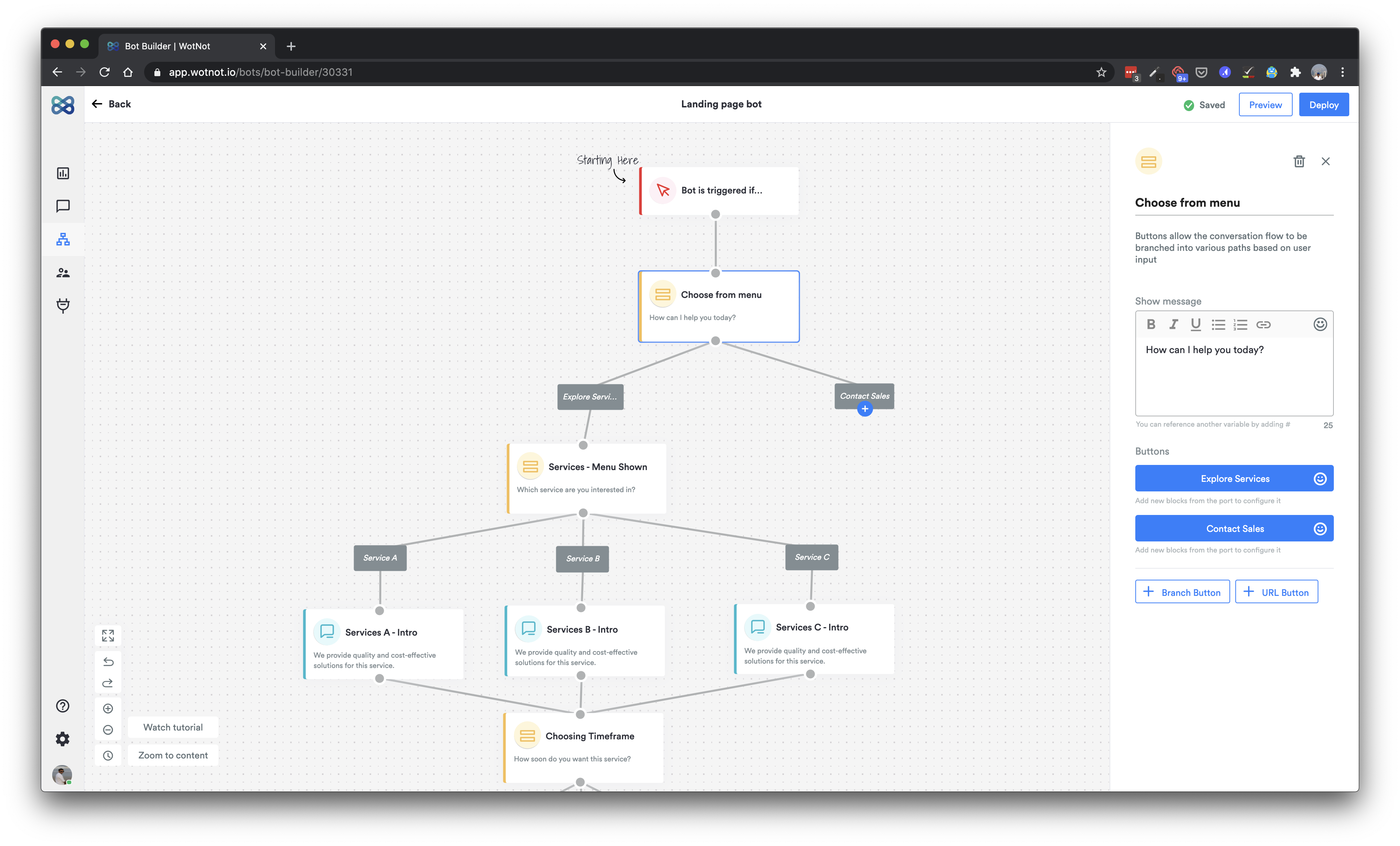Click the version history clock icon
Screen dimensions: 1400x846
click(108, 755)
